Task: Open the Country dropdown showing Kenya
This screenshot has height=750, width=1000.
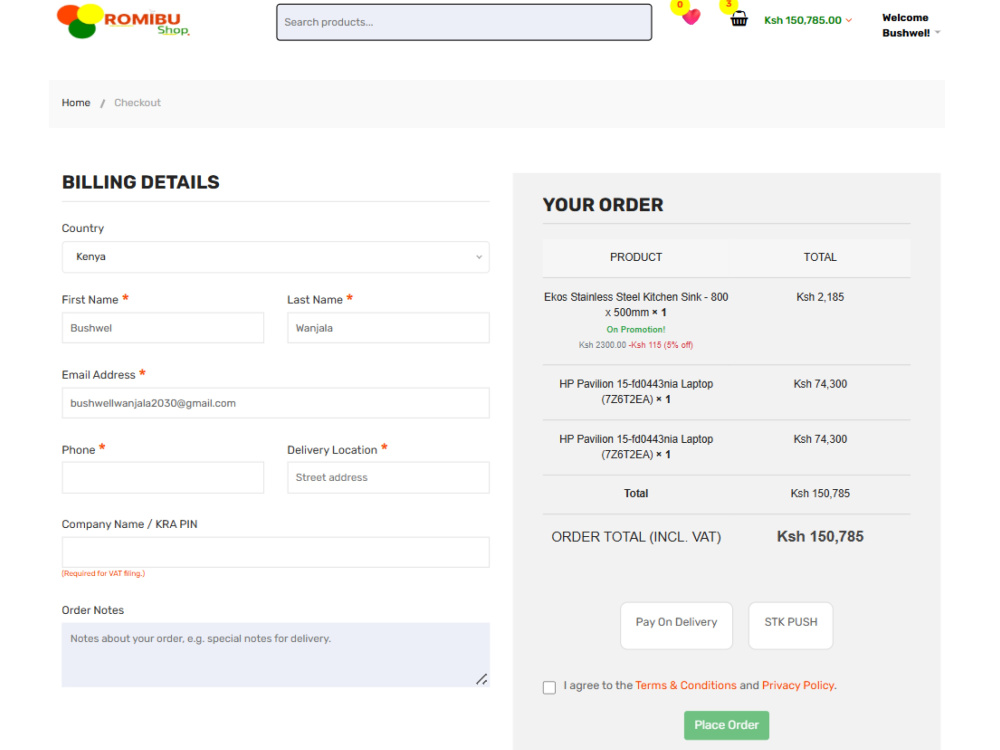Action: pos(276,257)
